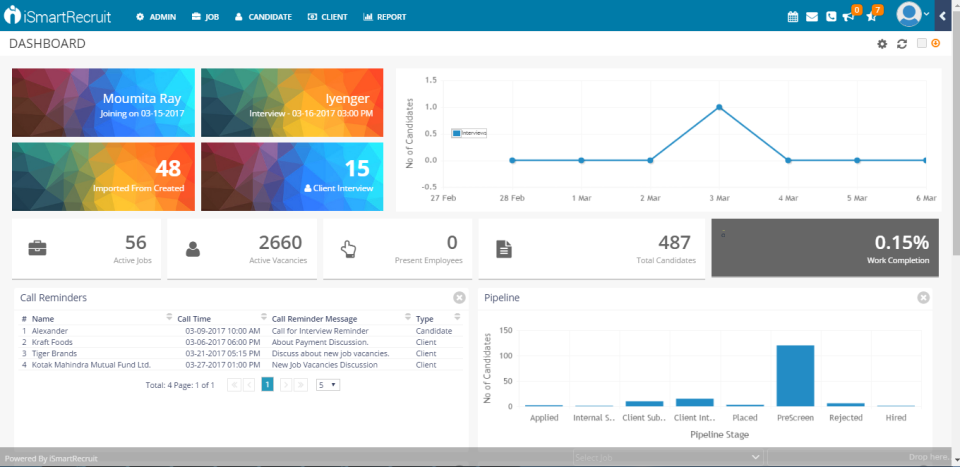Open announcements megaphone icon with badge 0
Image resolution: width=960 pixels, height=467 pixels.
pyautogui.click(x=849, y=16)
